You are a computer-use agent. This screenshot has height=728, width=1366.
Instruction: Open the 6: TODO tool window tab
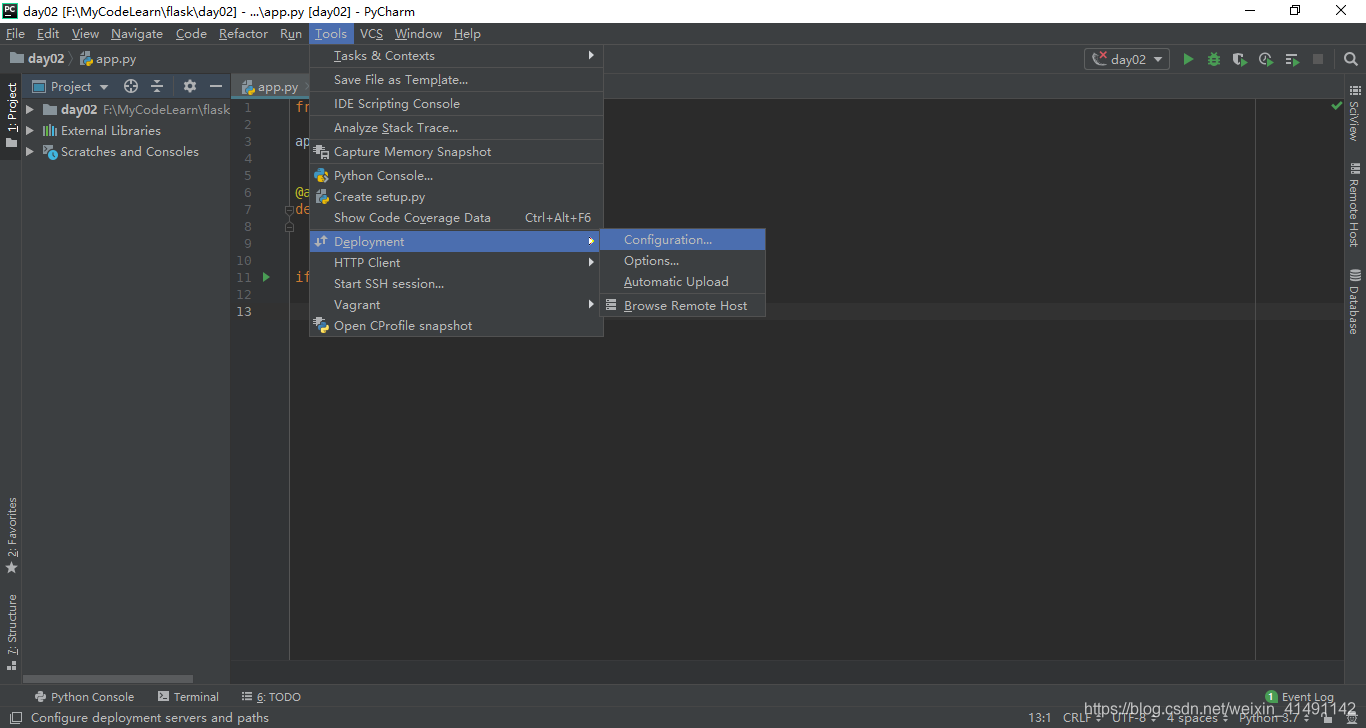point(271,697)
